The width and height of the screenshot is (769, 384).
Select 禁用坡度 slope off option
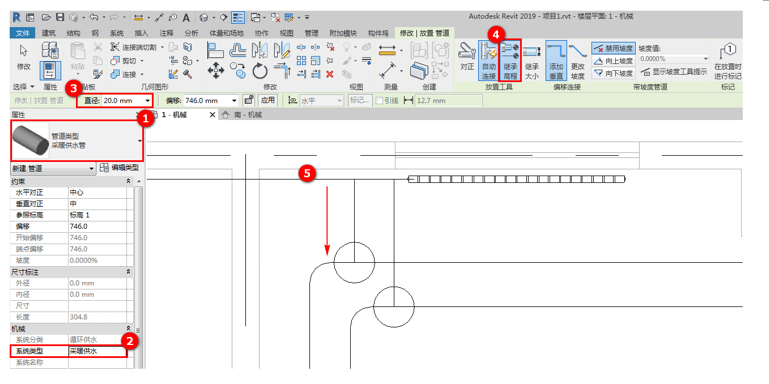tap(613, 48)
